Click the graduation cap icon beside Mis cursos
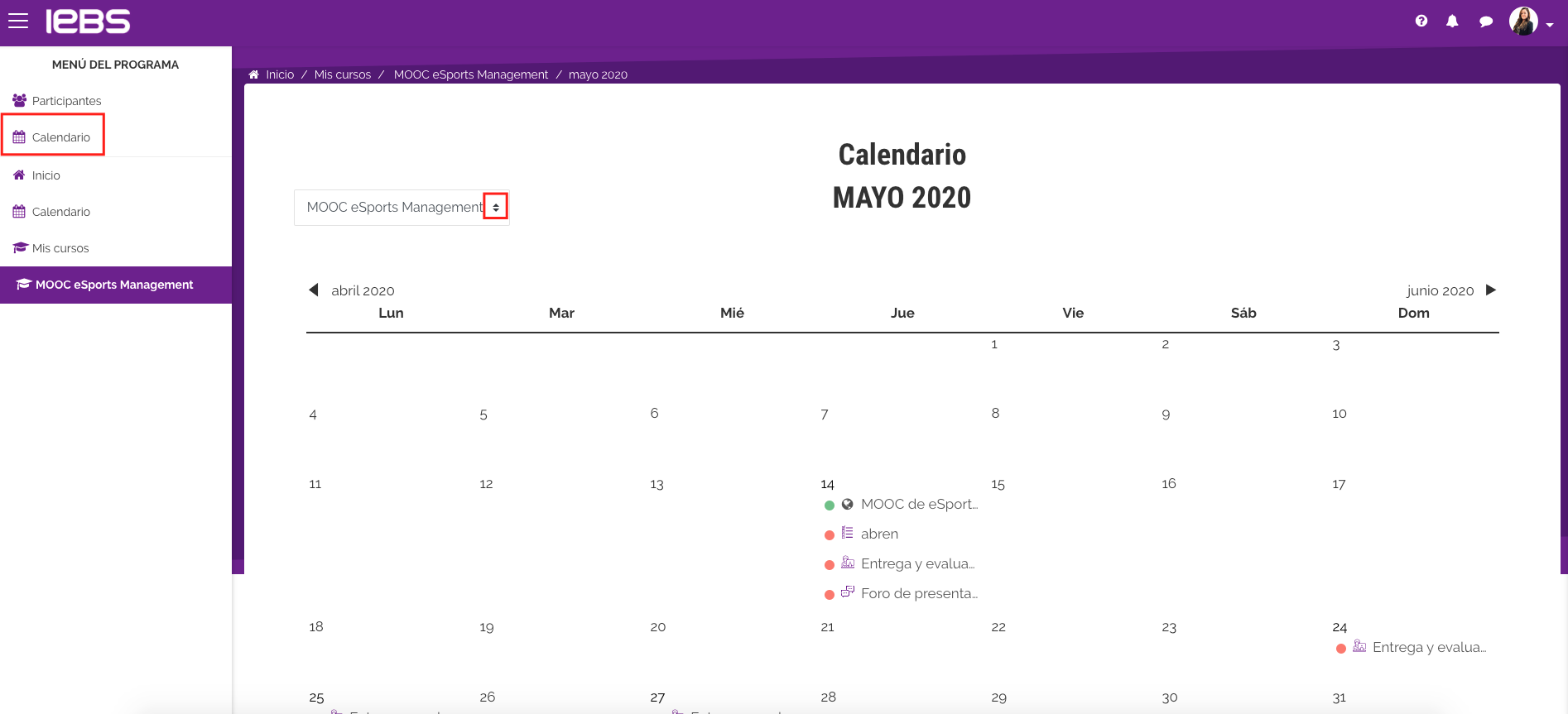The width and height of the screenshot is (1568, 714). coord(20,247)
